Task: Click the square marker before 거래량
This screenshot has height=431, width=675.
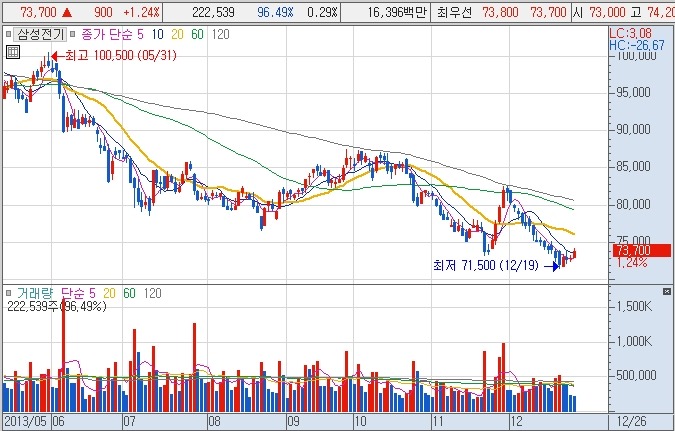Action: tap(9, 294)
